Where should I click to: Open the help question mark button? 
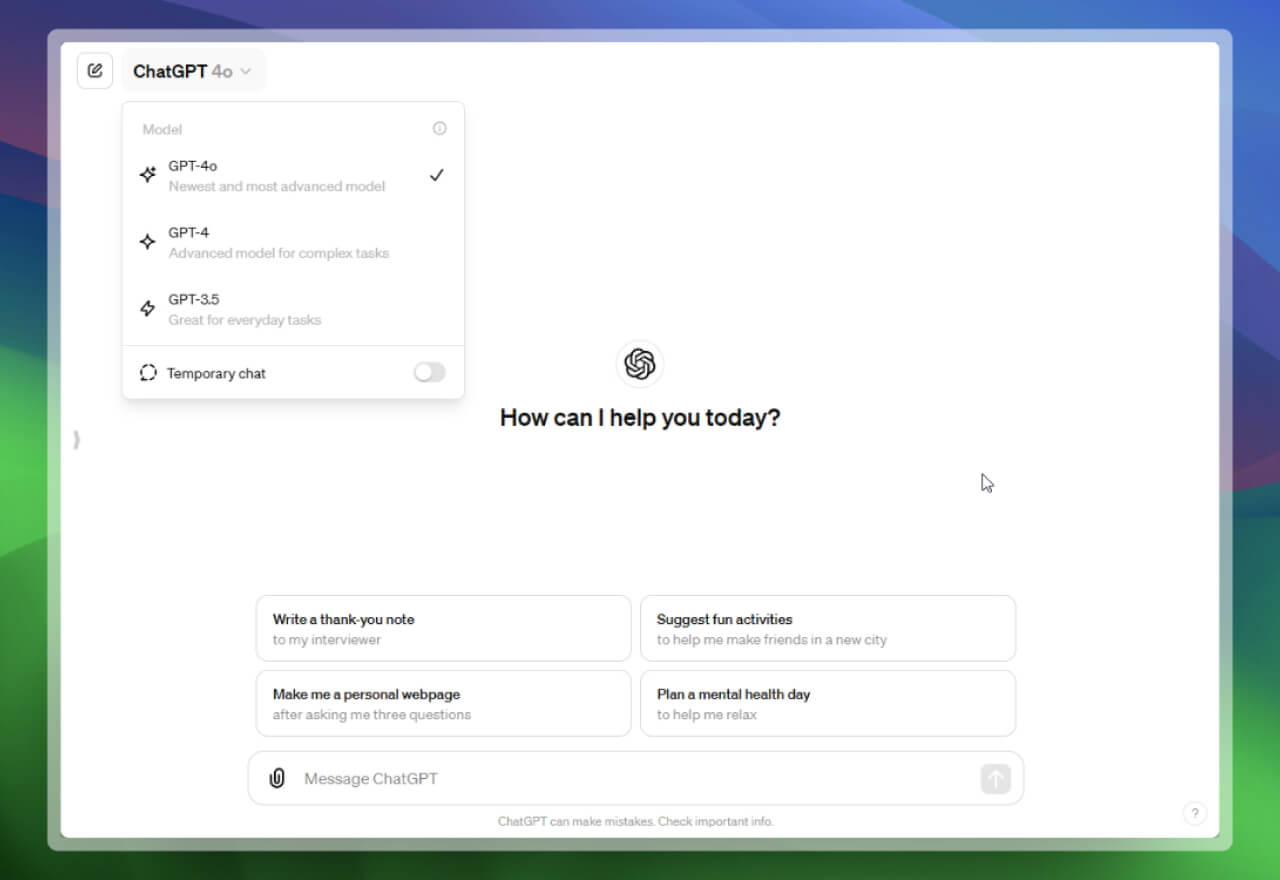click(1194, 813)
